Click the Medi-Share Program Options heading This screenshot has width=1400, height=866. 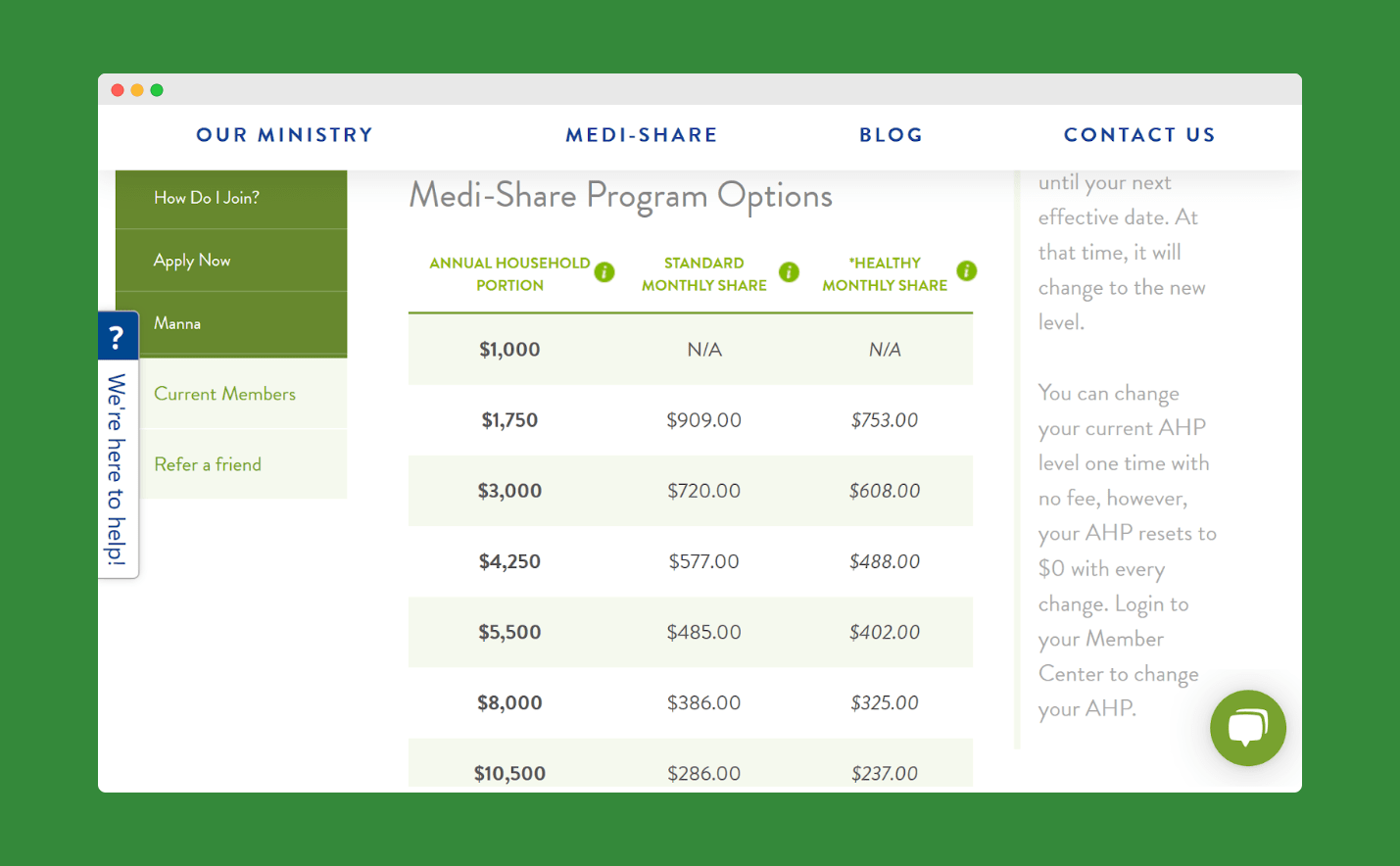tap(621, 196)
